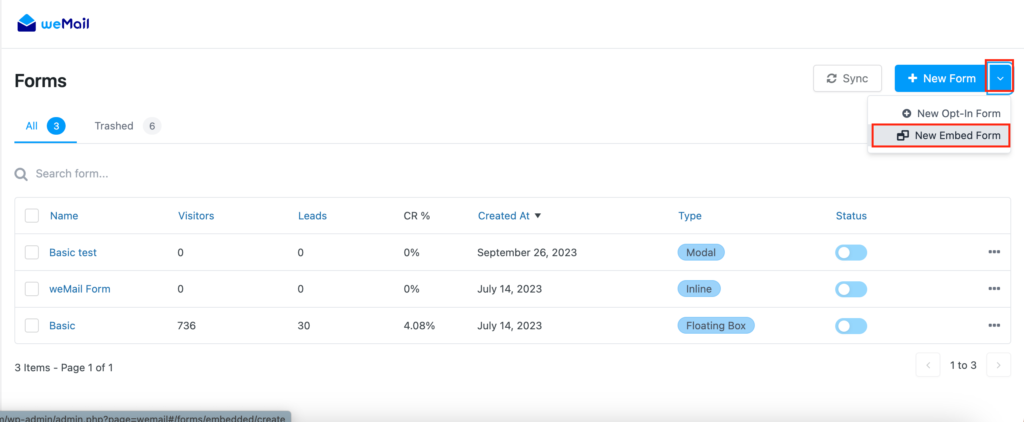Toggle status switch for Basic form
Viewport: 1024px width, 422px height.
pyautogui.click(x=851, y=326)
